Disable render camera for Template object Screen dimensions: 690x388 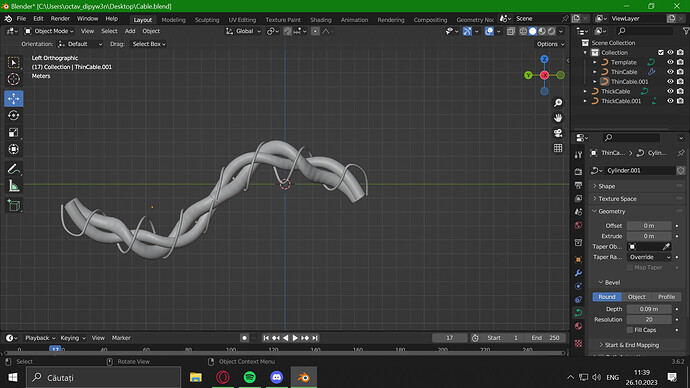click(680, 62)
